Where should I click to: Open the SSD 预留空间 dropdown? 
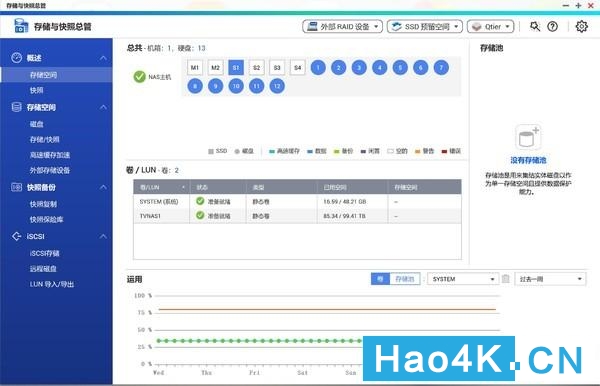[425, 26]
